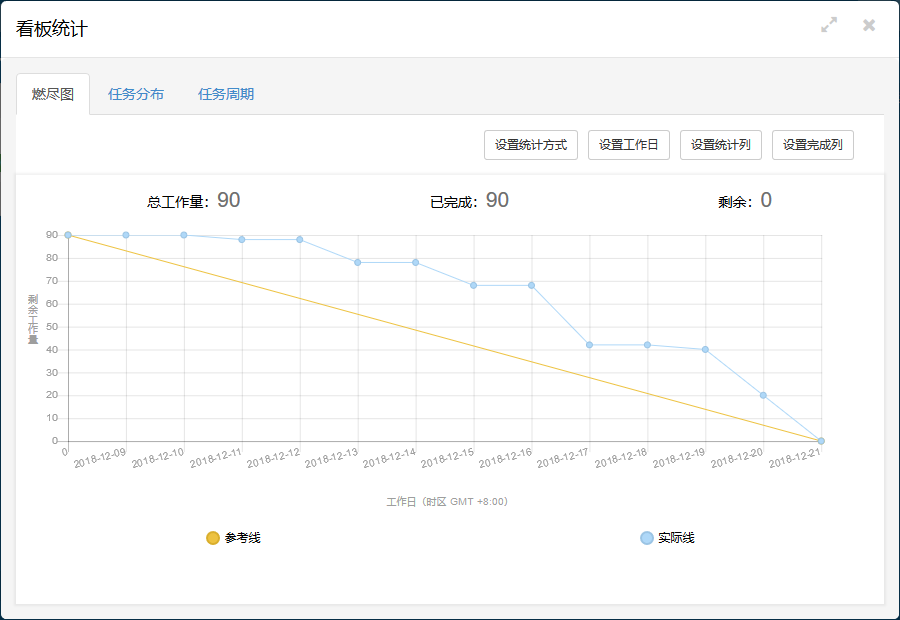Click the 设置完成列 button
Screen dimensions: 900x620
(x=813, y=145)
